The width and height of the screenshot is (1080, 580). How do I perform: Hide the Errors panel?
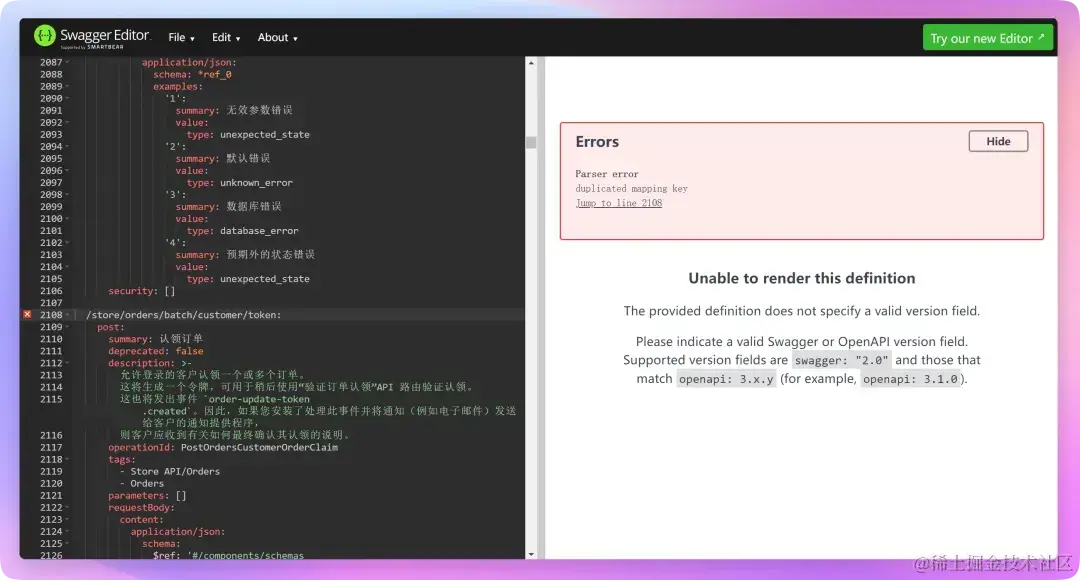tap(997, 141)
